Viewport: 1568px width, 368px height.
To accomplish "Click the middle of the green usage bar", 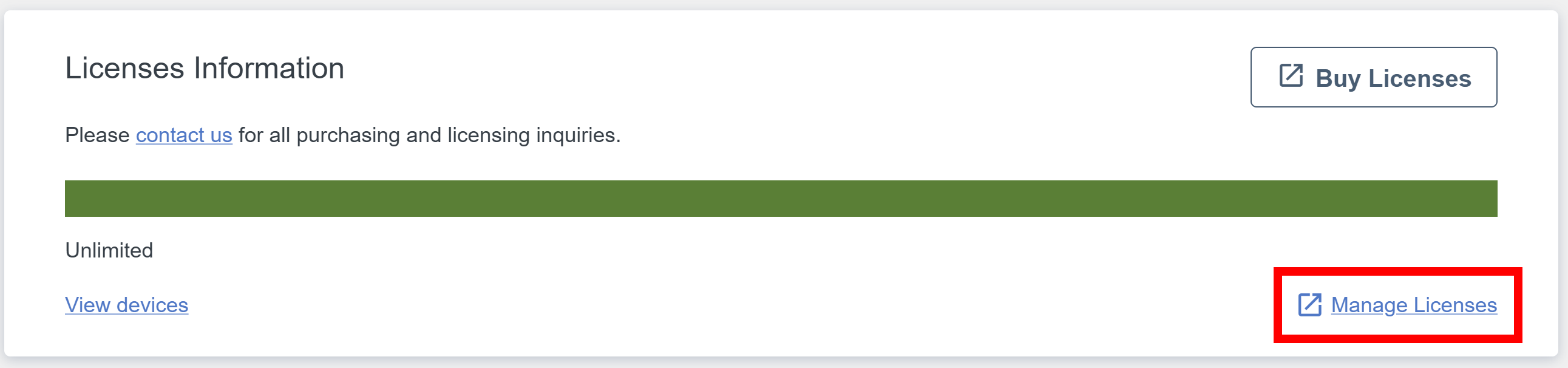I will 781,199.
